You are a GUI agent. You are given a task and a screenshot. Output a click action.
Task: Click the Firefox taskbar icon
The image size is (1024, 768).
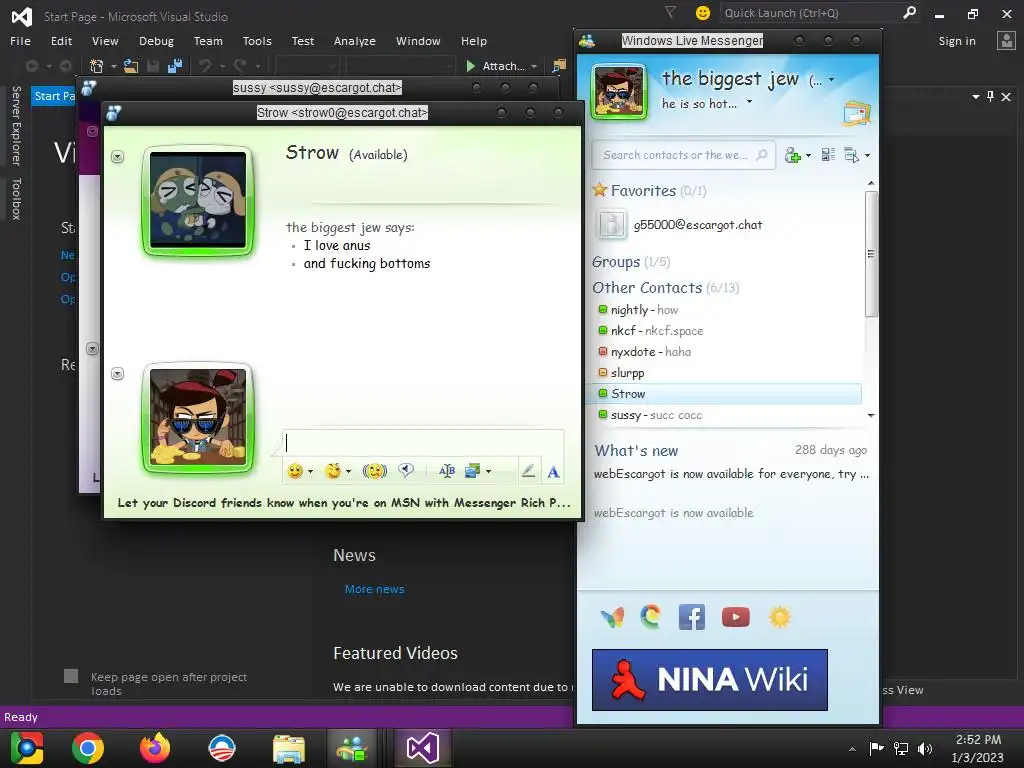(155, 748)
